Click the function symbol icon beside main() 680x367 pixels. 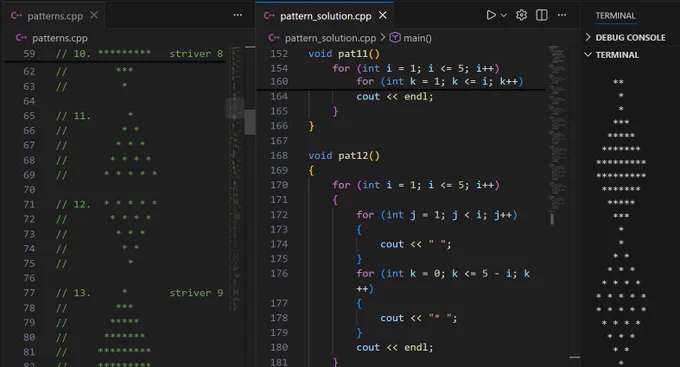tap(395, 38)
